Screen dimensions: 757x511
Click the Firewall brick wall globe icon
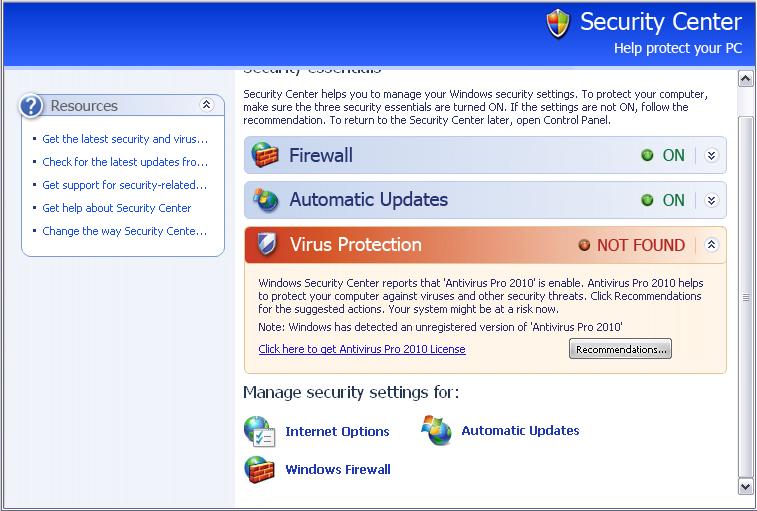pyautogui.click(x=265, y=155)
